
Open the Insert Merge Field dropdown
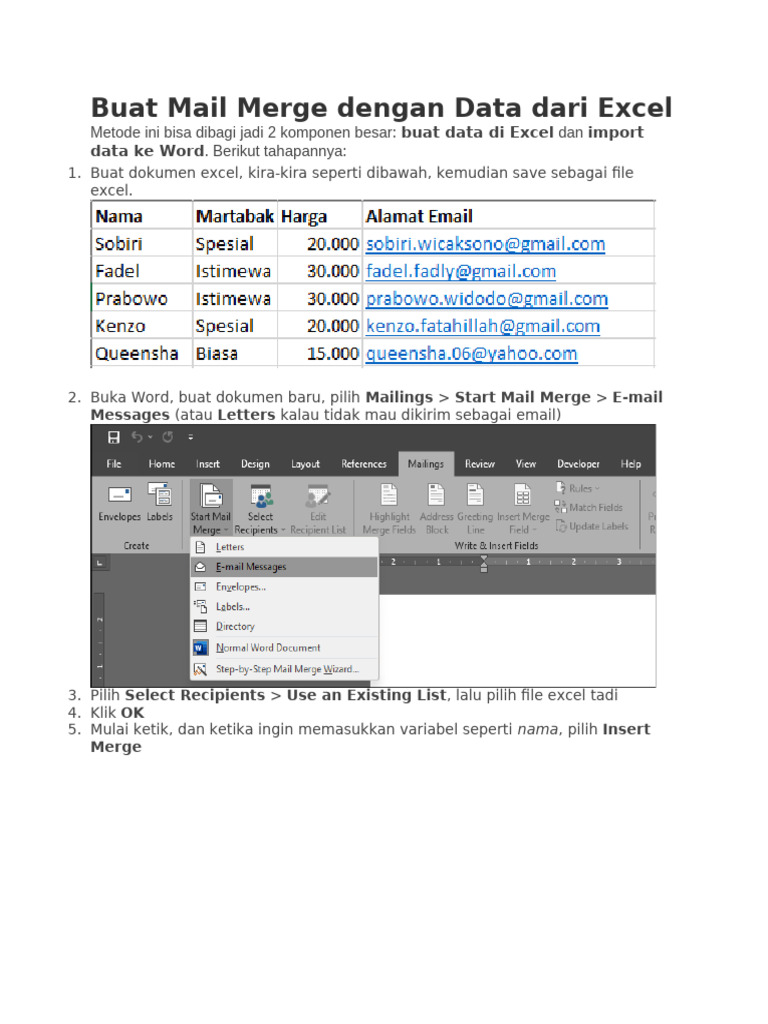[x=523, y=509]
